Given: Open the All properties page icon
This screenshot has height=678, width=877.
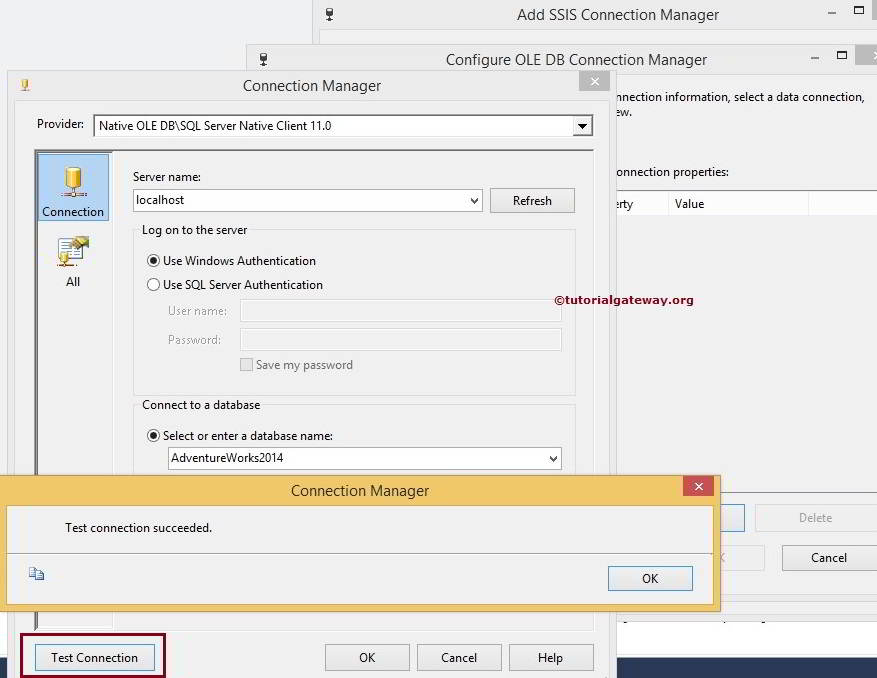Looking at the screenshot, I should pyautogui.click(x=71, y=251).
